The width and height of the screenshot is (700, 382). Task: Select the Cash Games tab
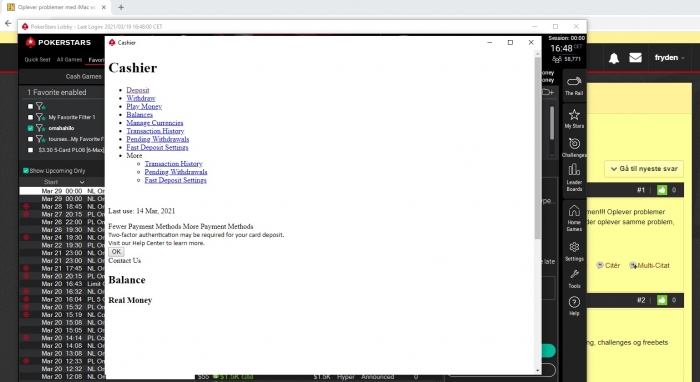[83, 76]
